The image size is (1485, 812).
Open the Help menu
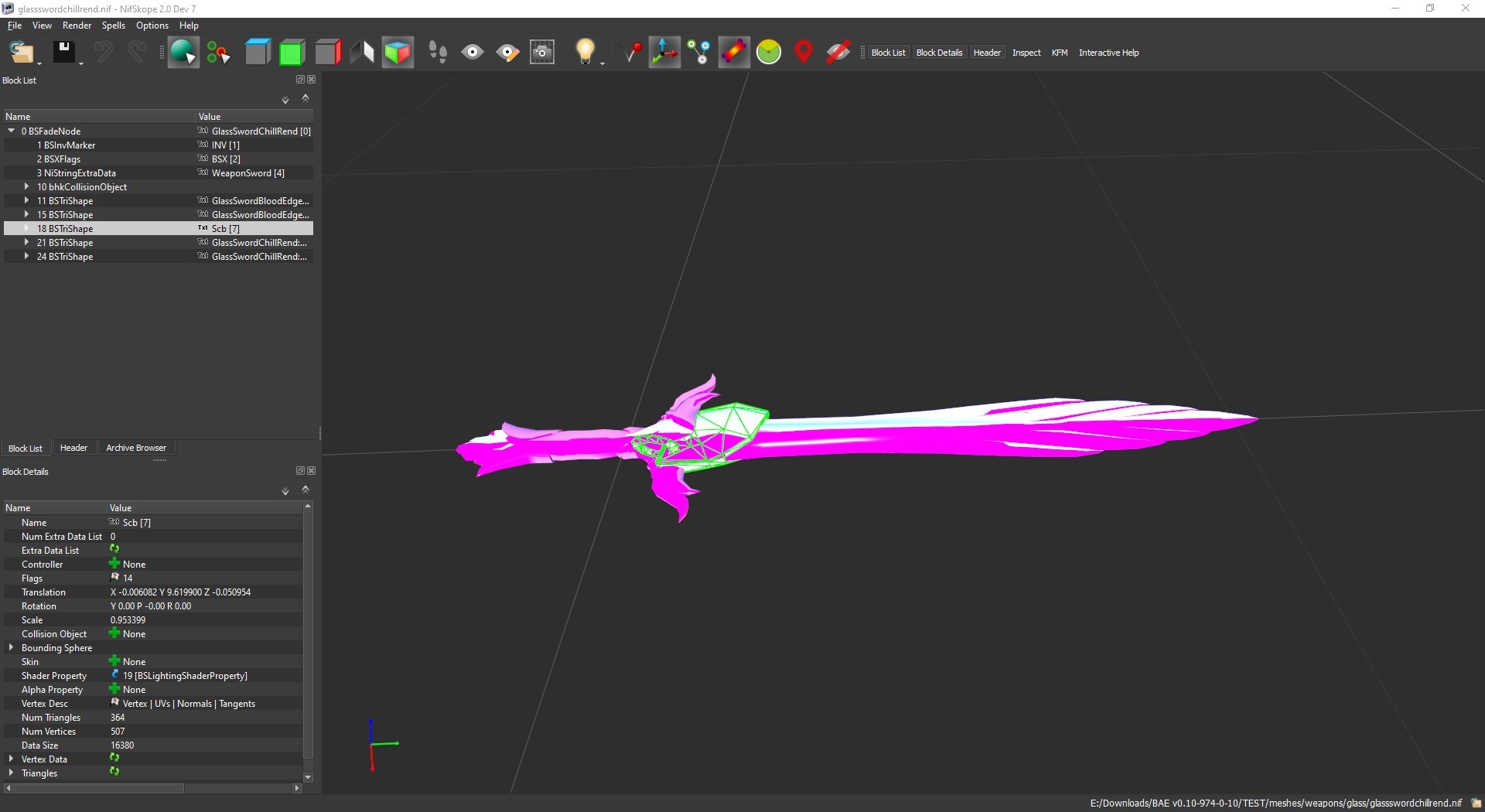tap(189, 26)
